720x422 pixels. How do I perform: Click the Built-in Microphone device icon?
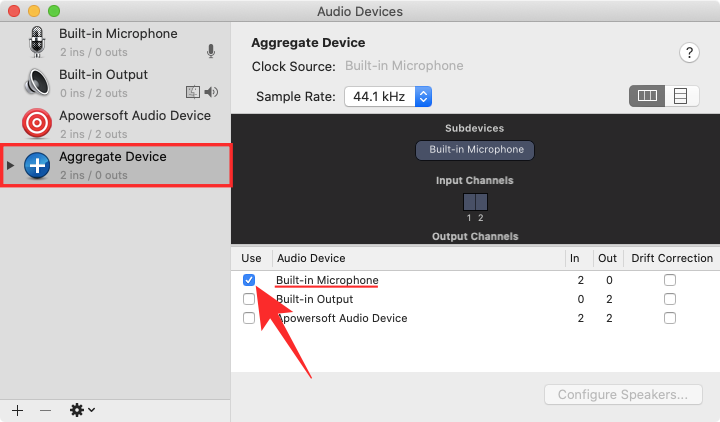37,42
